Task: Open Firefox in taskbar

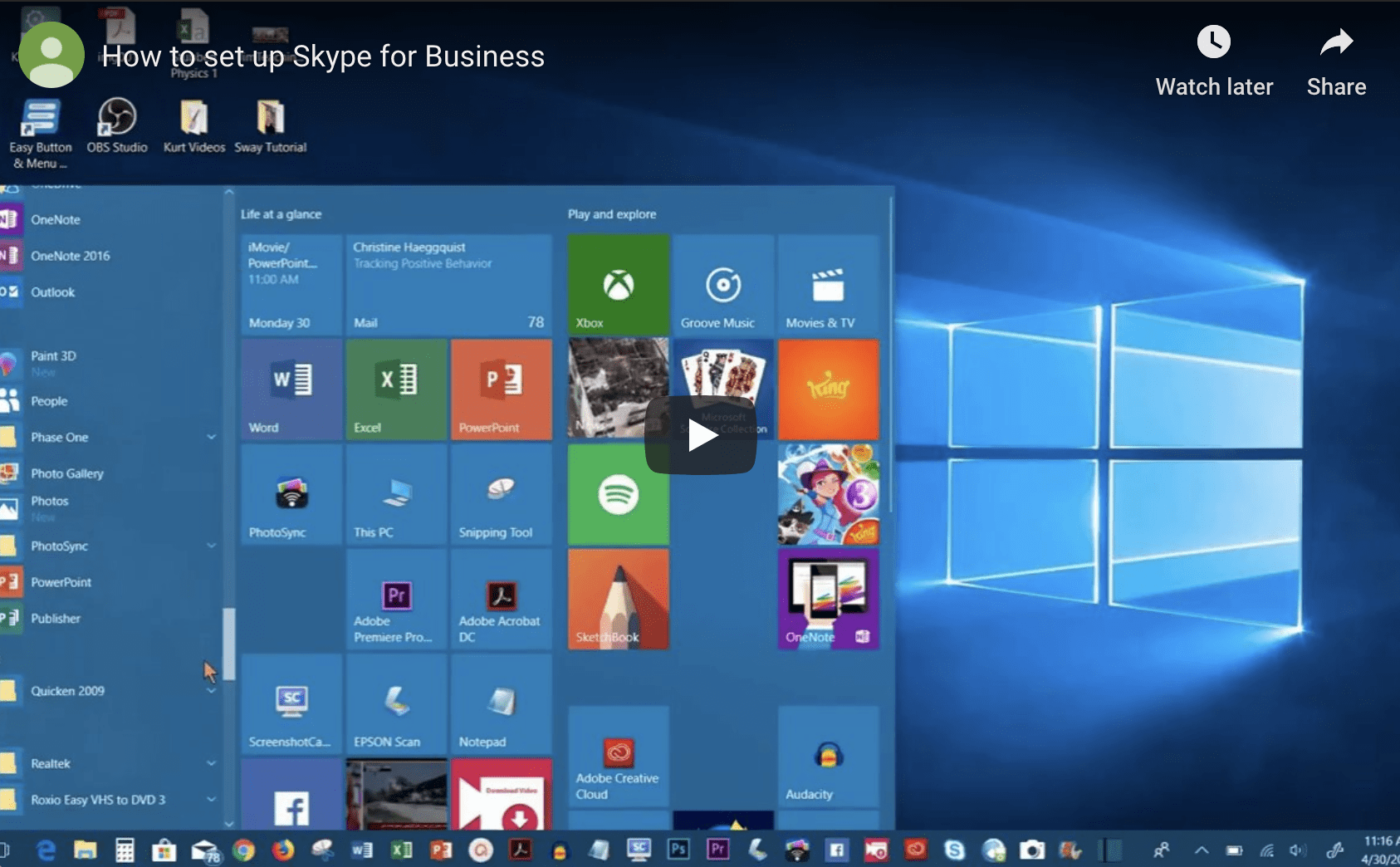Action: [283, 850]
